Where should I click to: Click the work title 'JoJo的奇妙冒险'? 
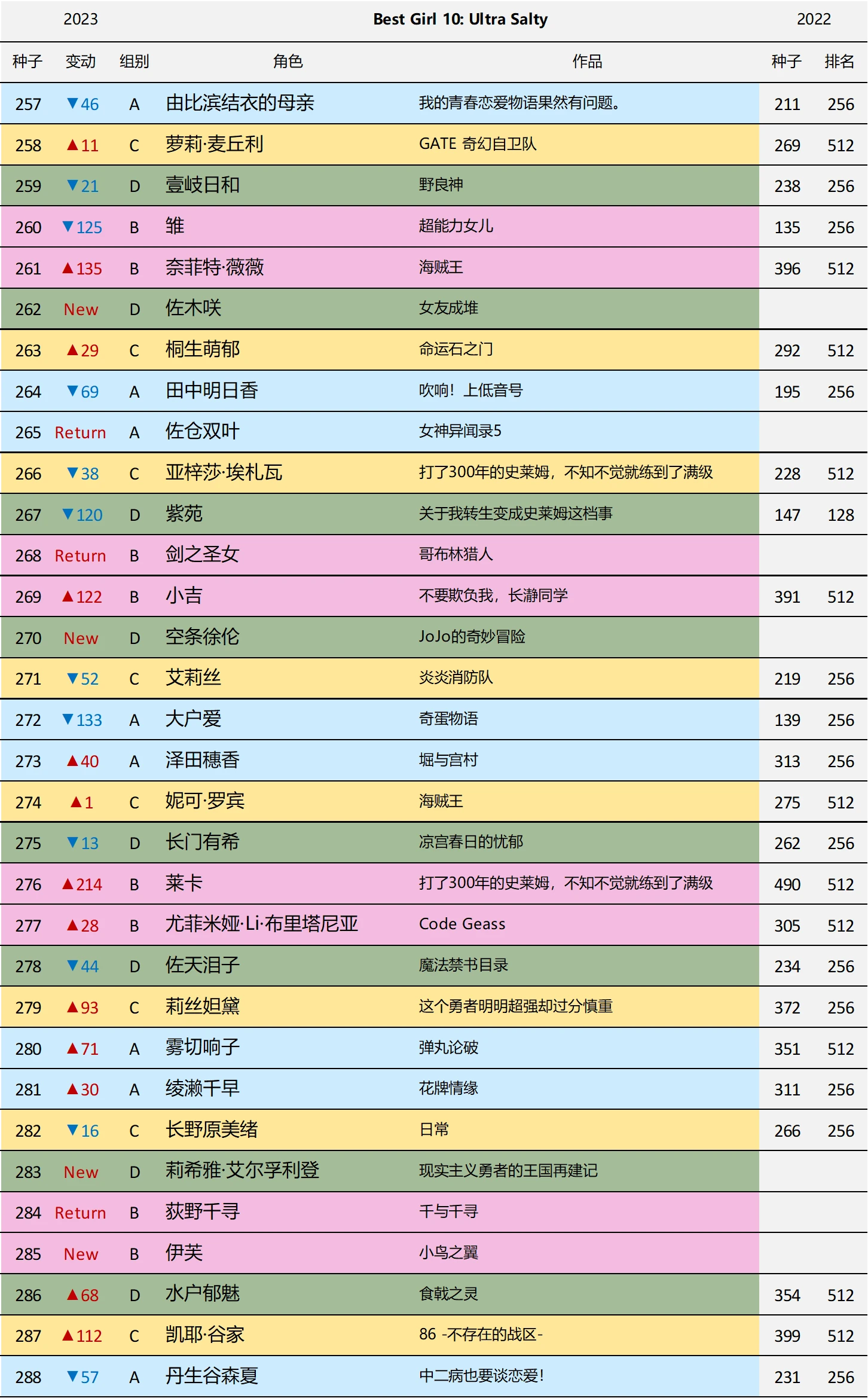click(x=472, y=636)
